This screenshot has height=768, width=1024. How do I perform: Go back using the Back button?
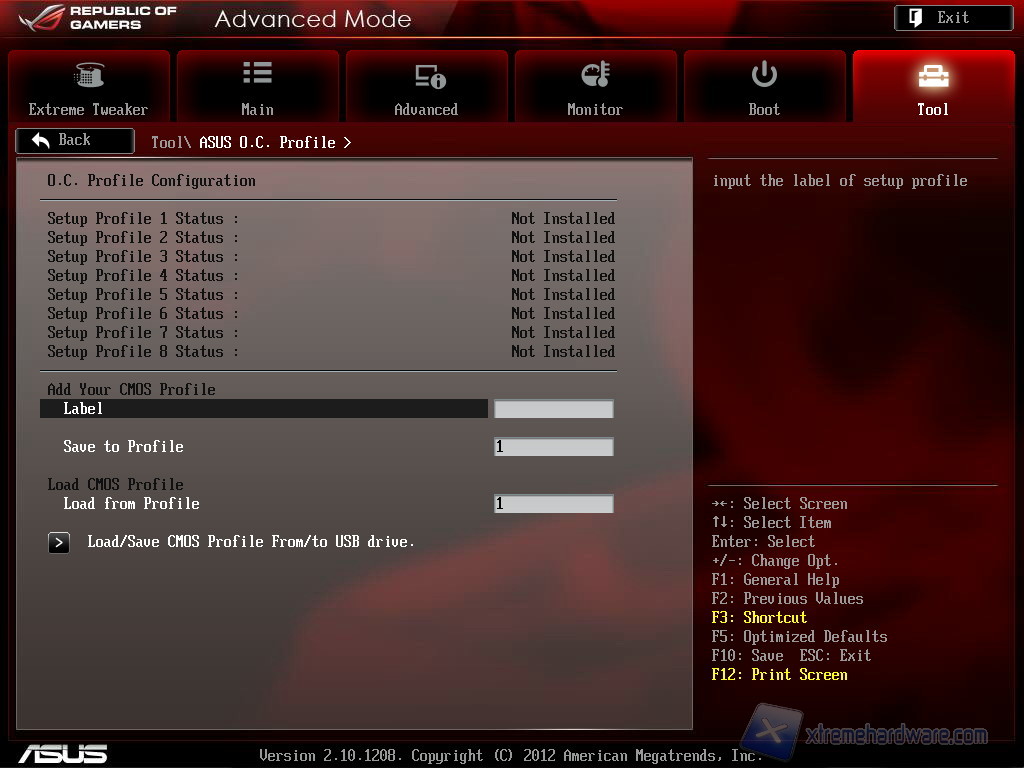[x=75, y=141]
